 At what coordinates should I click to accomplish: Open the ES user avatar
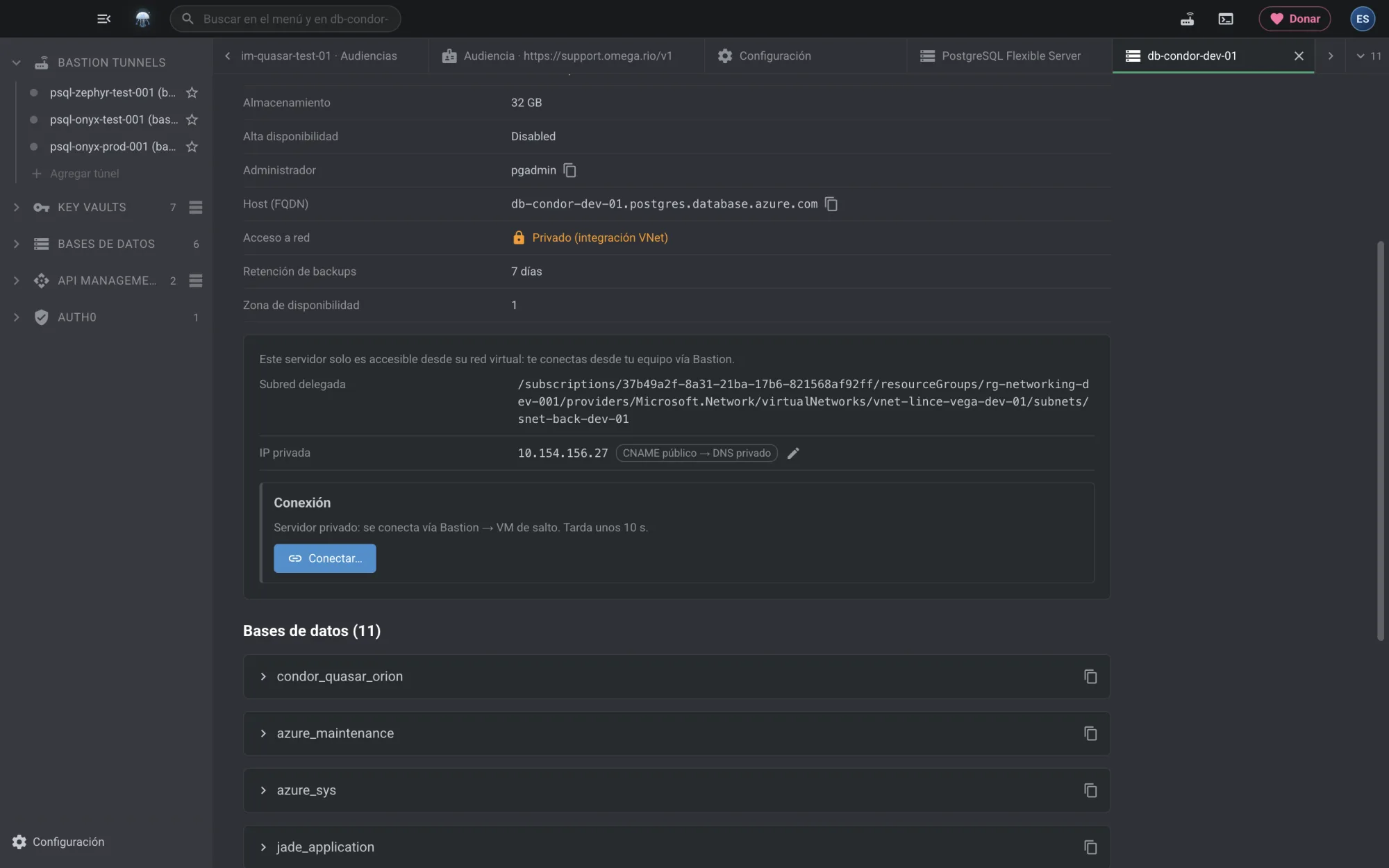click(x=1363, y=19)
